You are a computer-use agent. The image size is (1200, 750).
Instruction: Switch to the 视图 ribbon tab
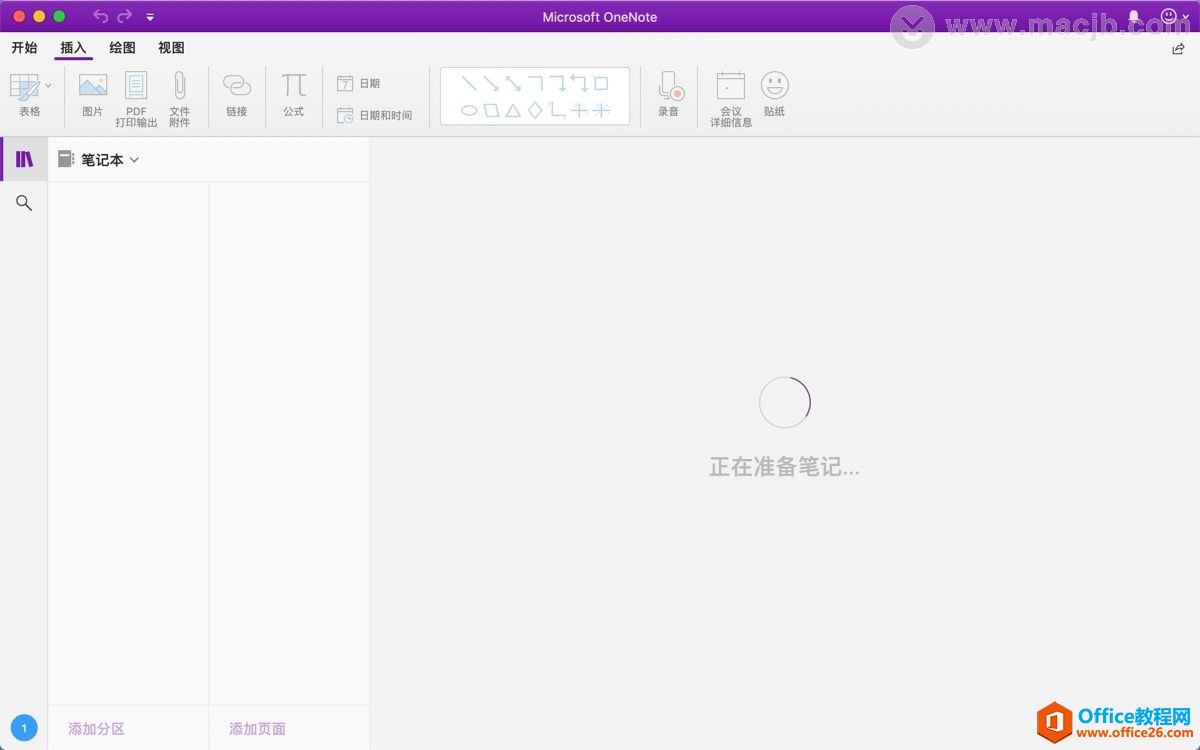[170, 47]
